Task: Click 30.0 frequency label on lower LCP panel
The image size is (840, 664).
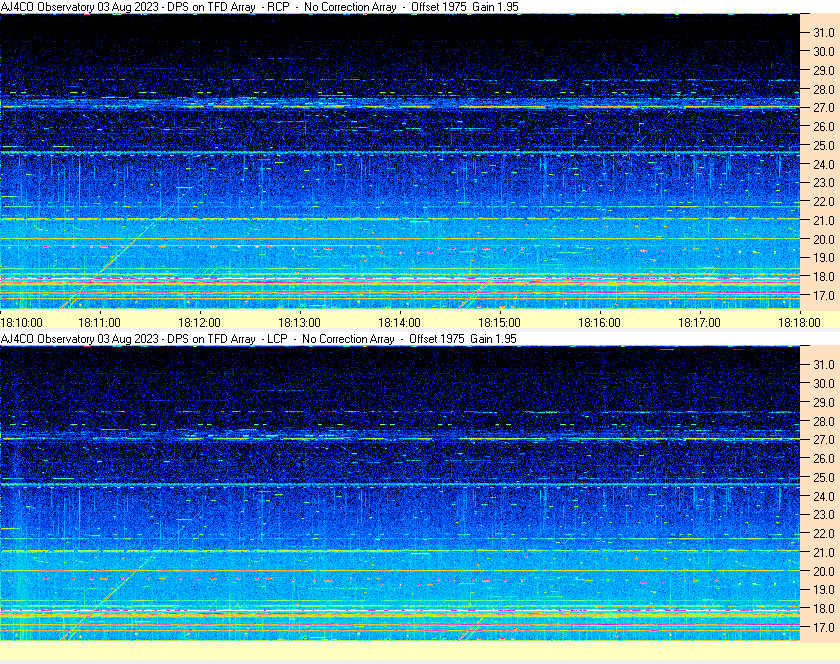Action: pos(824,383)
